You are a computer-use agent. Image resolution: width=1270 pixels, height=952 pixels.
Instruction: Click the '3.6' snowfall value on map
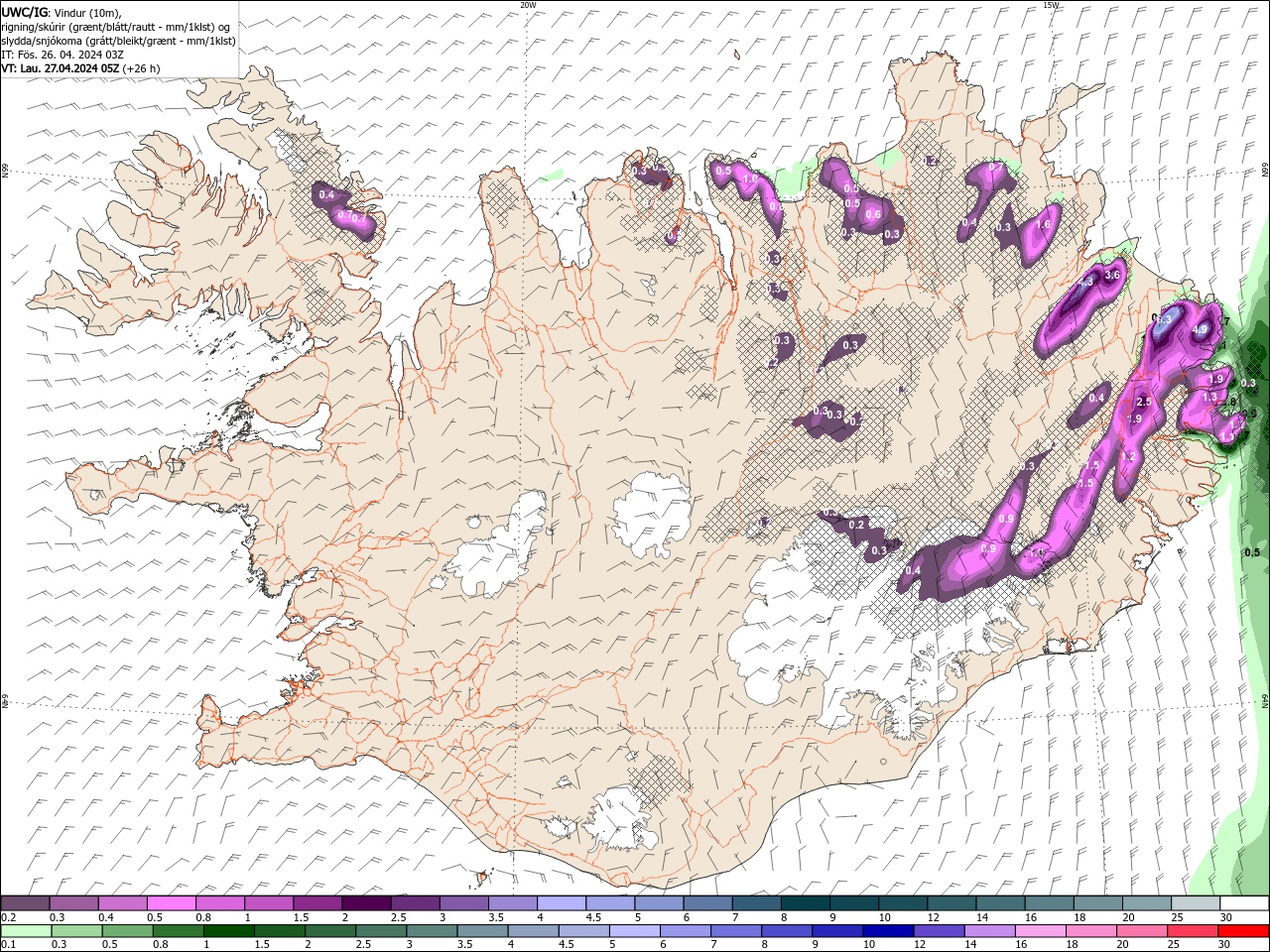tap(1112, 275)
